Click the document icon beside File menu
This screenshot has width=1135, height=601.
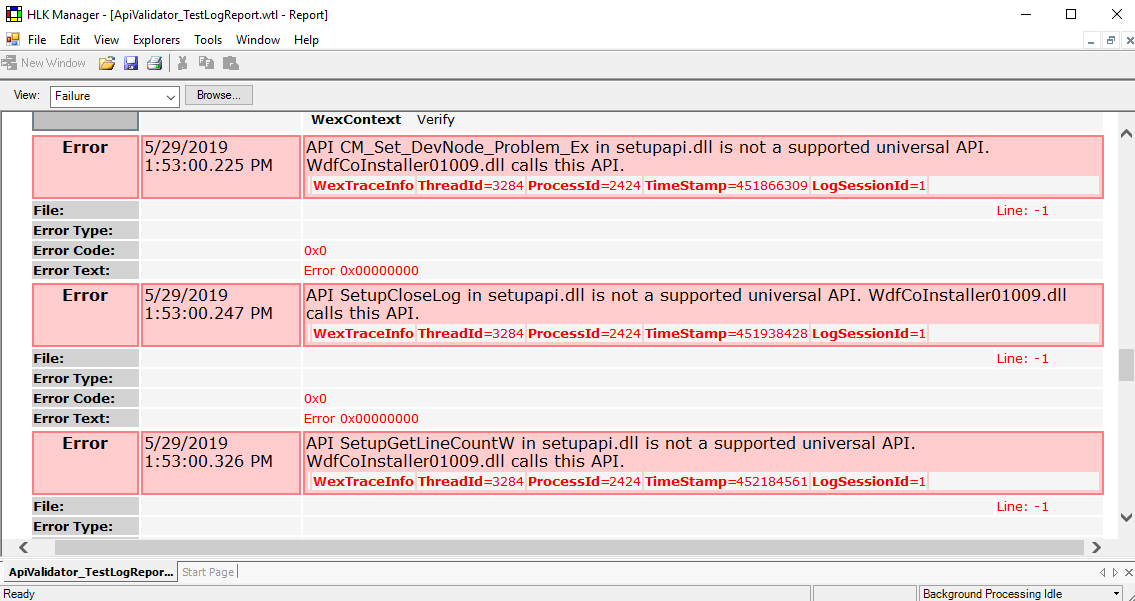click(12, 39)
